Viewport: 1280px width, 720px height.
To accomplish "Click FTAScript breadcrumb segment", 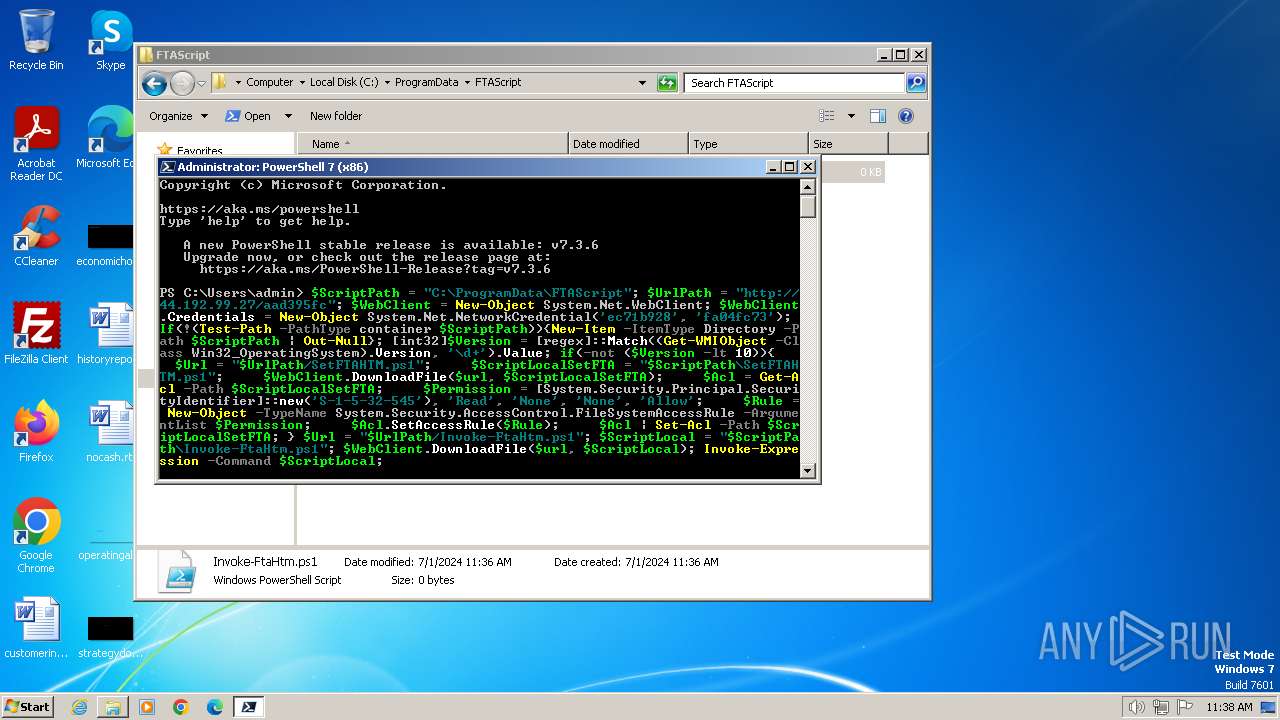I will 498,83.
